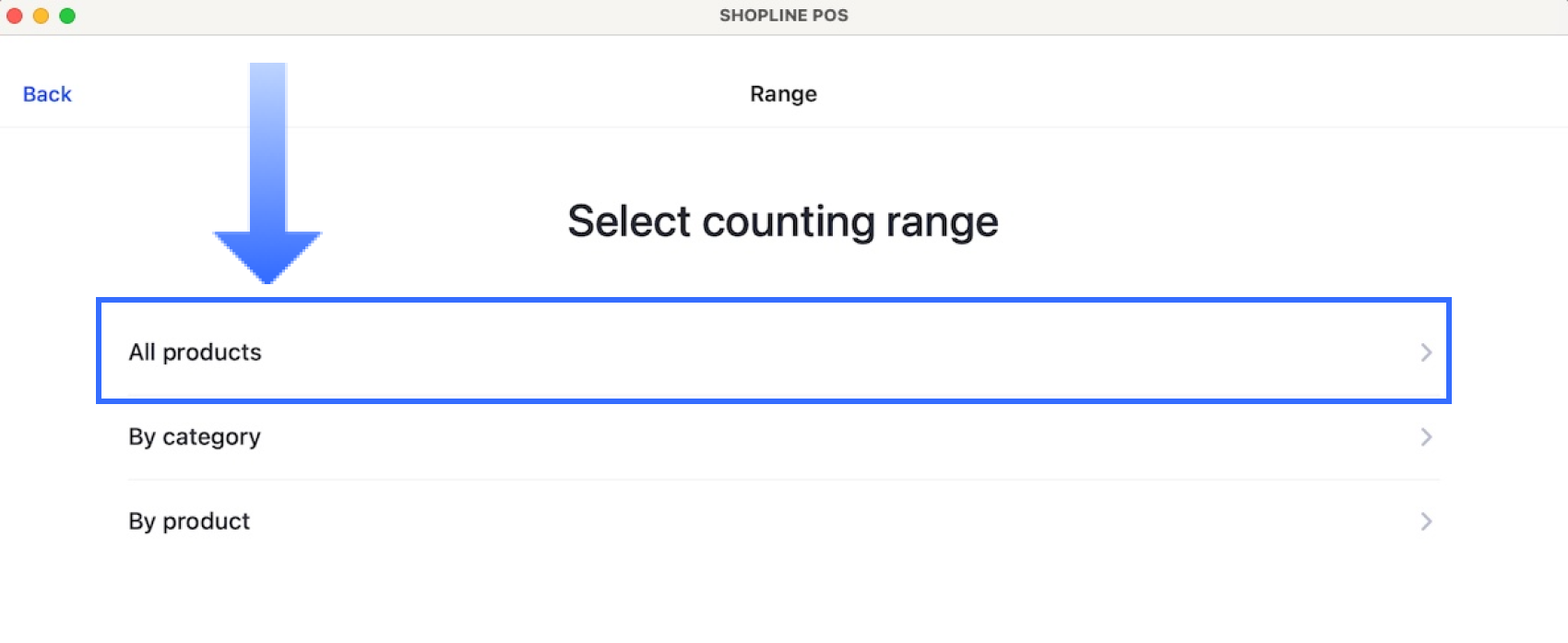Viewport: 1568px width, 643px height.
Task: Click the "By product" text label
Action: (189, 522)
